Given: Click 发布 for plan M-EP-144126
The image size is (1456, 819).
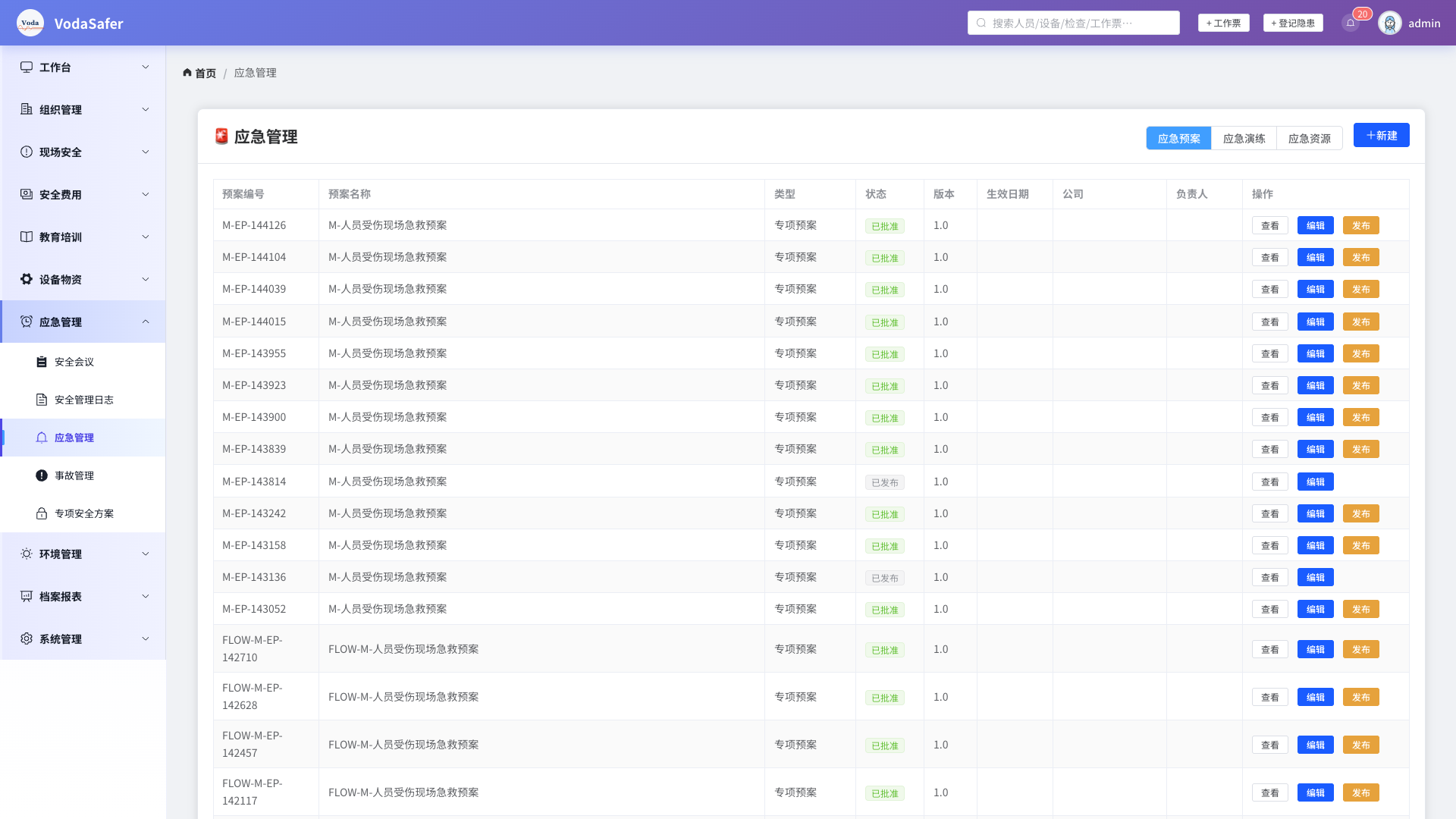Looking at the screenshot, I should [x=1360, y=225].
